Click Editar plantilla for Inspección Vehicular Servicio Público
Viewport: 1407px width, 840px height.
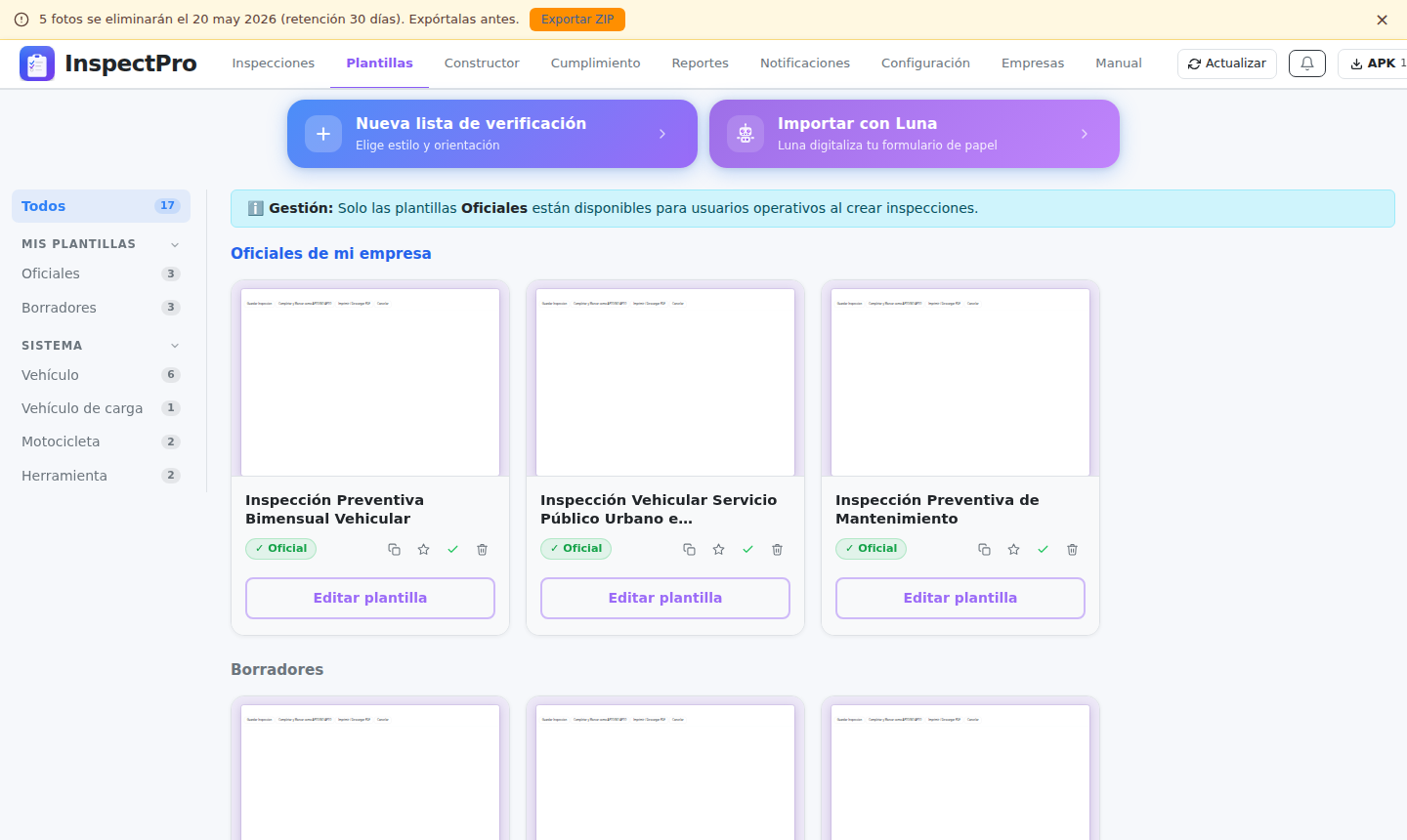(665, 598)
